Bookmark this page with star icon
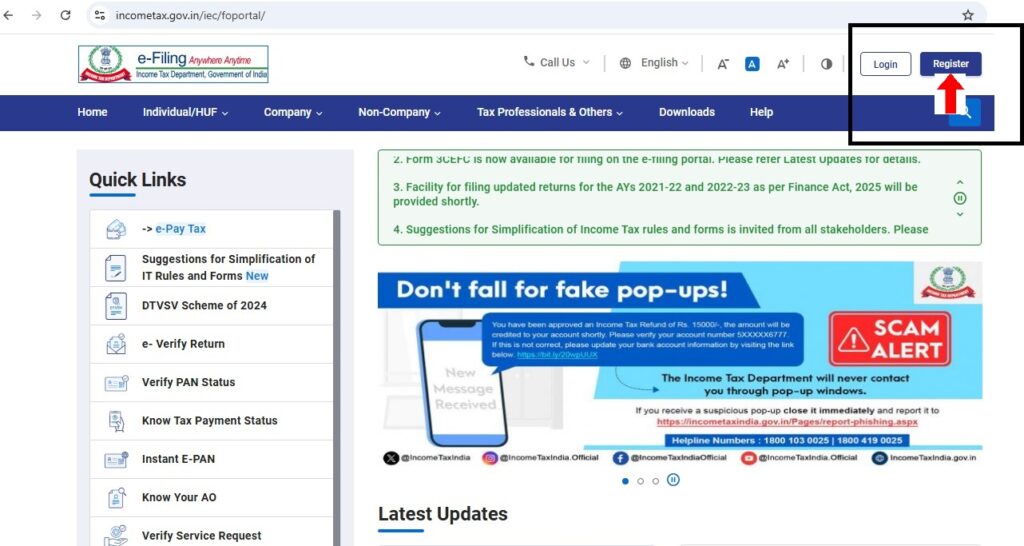 (x=968, y=15)
